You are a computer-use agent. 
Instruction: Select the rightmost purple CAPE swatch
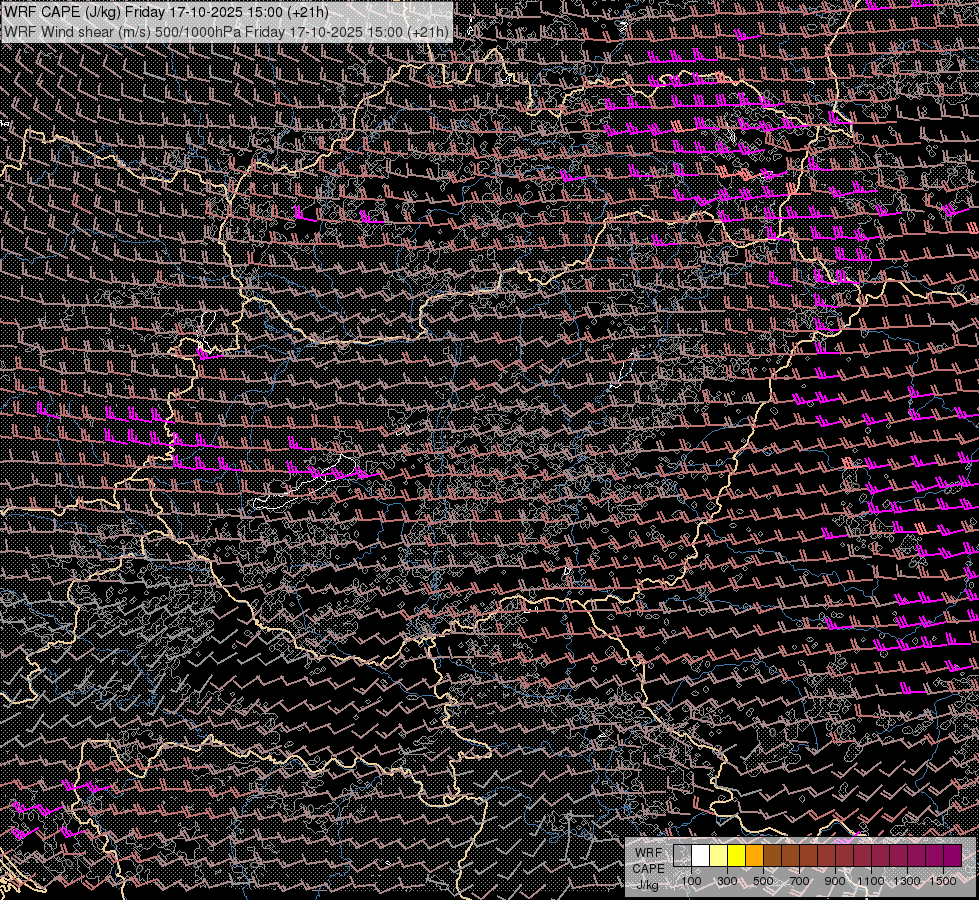[952, 855]
